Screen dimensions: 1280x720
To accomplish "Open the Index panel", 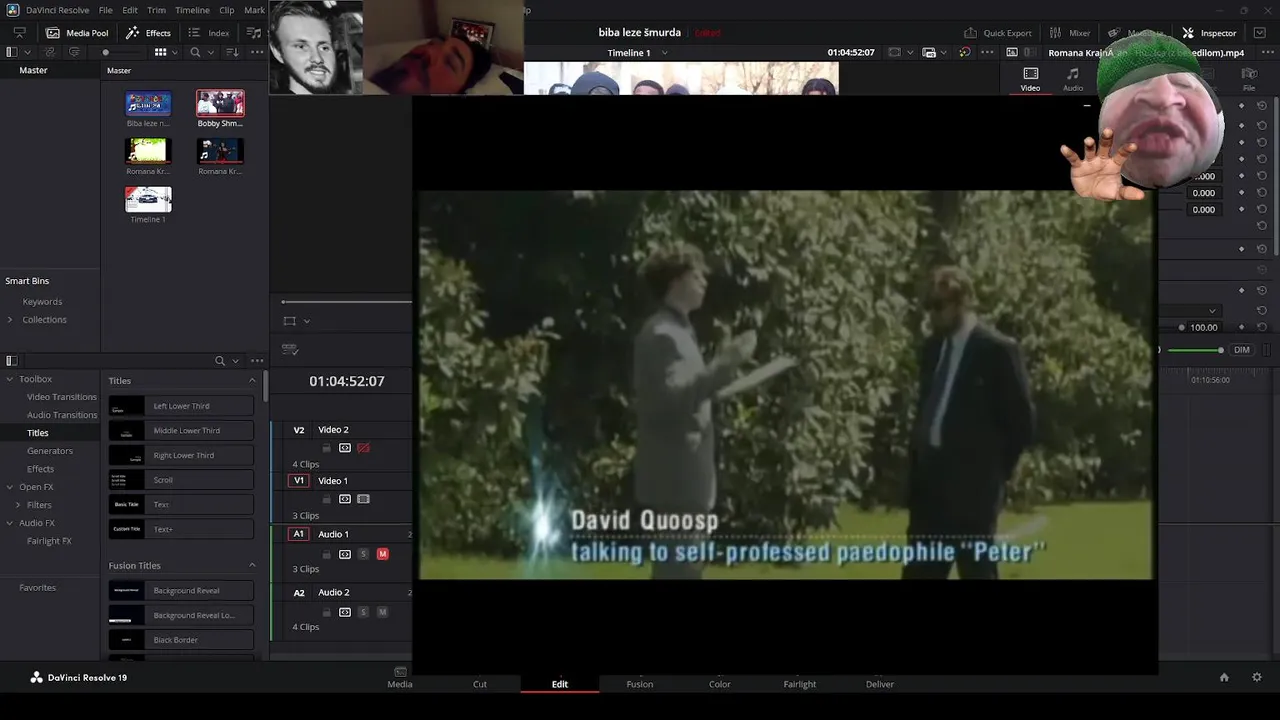I will [x=209, y=33].
